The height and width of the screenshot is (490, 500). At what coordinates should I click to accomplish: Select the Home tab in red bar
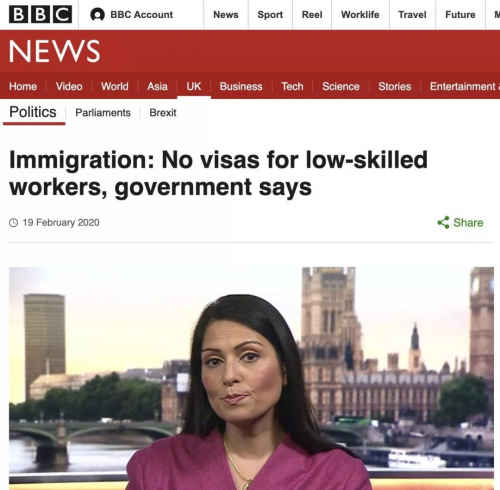click(x=23, y=86)
